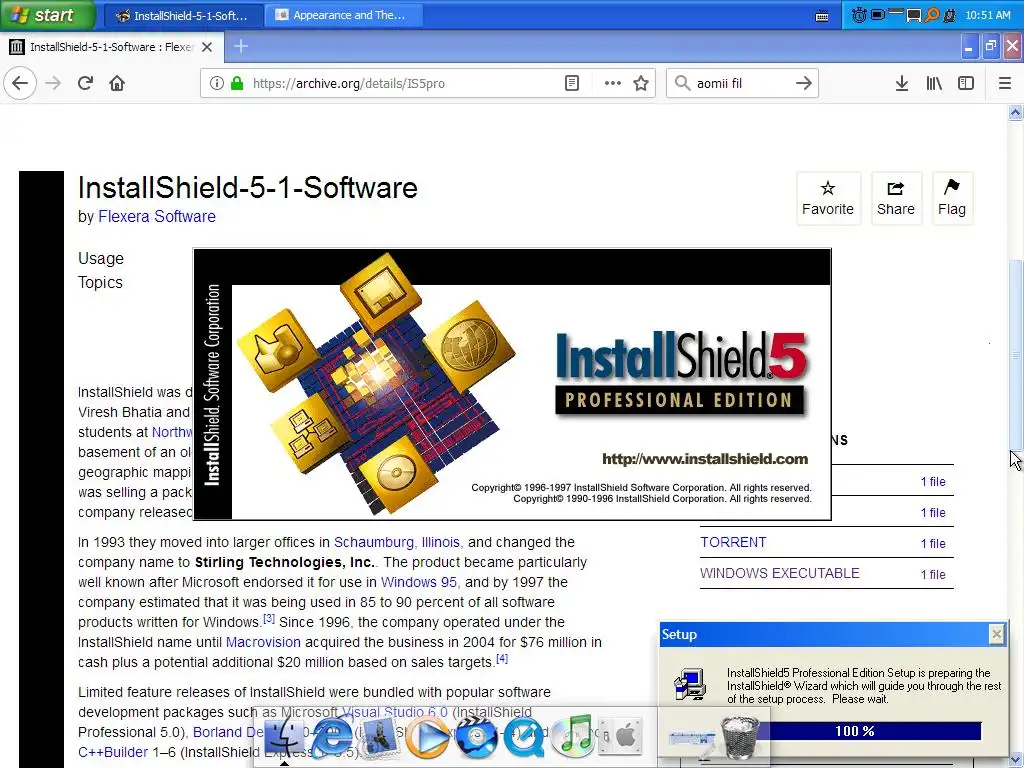
Task: Submit the search with the arrow button
Action: tap(804, 83)
